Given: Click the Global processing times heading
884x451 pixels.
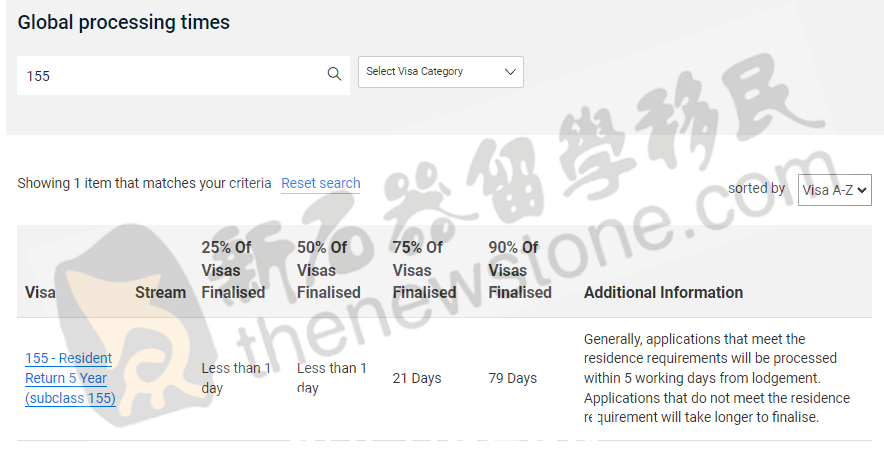Looking at the screenshot, I should coord(123,23).
